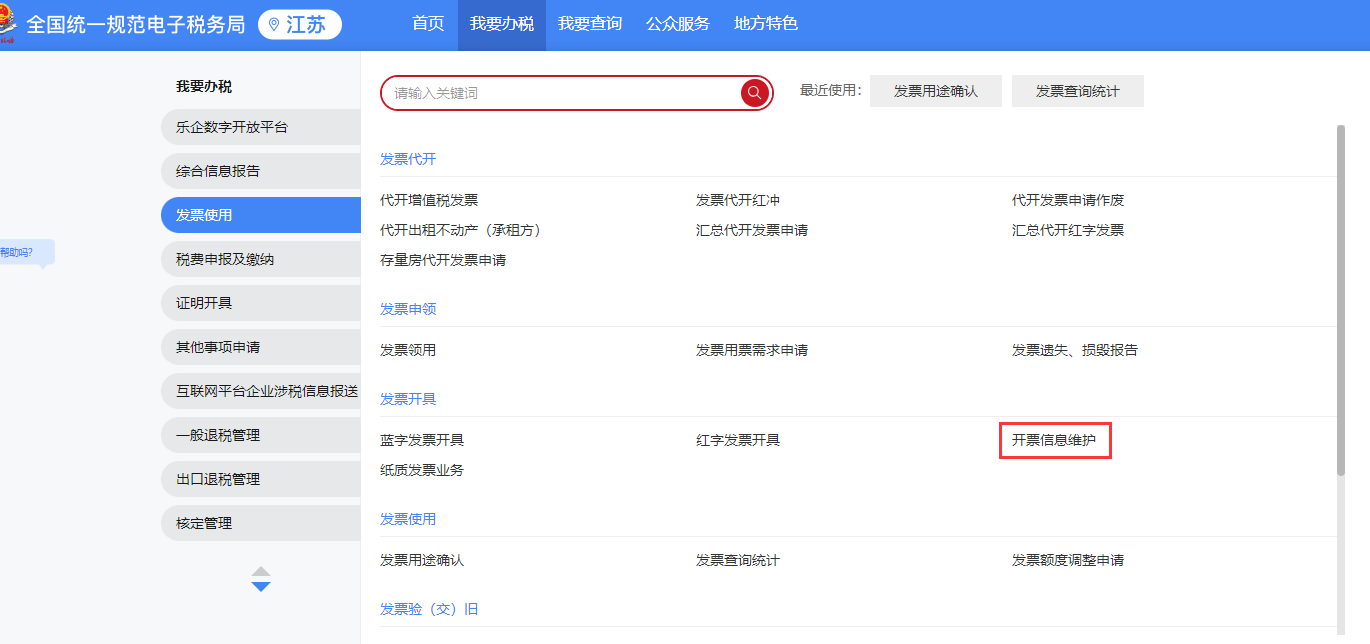Switch to the 首页 tab
Viewport: 1370px width, 644px height.
point(427,24)
